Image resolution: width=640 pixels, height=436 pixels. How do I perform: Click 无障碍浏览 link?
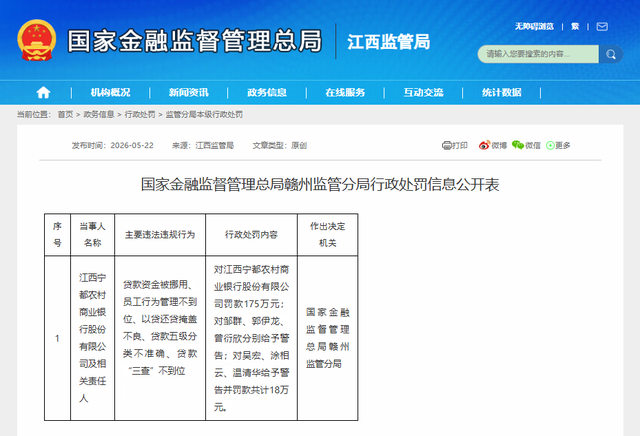pos(534,27)
